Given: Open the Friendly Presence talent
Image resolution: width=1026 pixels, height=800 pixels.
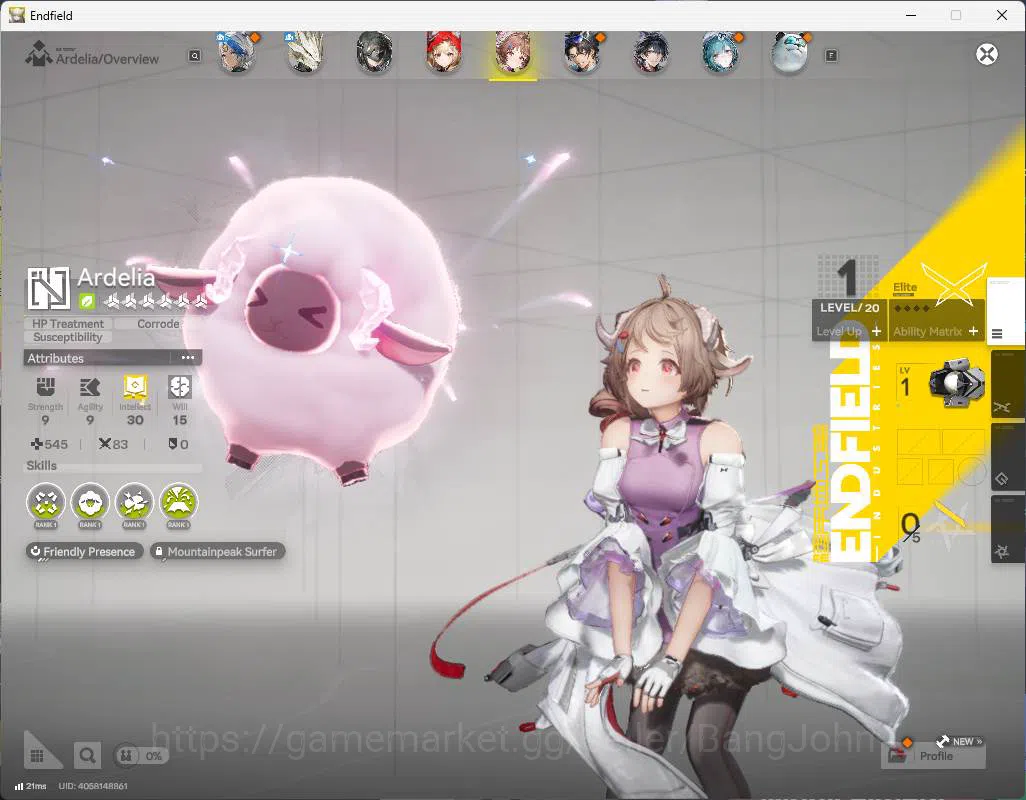Looking at the screenshot, I should [84, 551].
